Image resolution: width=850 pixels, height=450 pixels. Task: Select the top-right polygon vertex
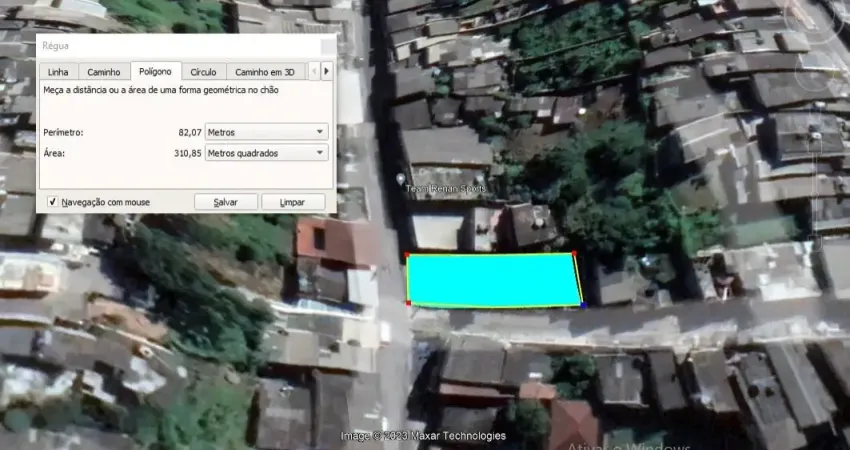[574, 253]
